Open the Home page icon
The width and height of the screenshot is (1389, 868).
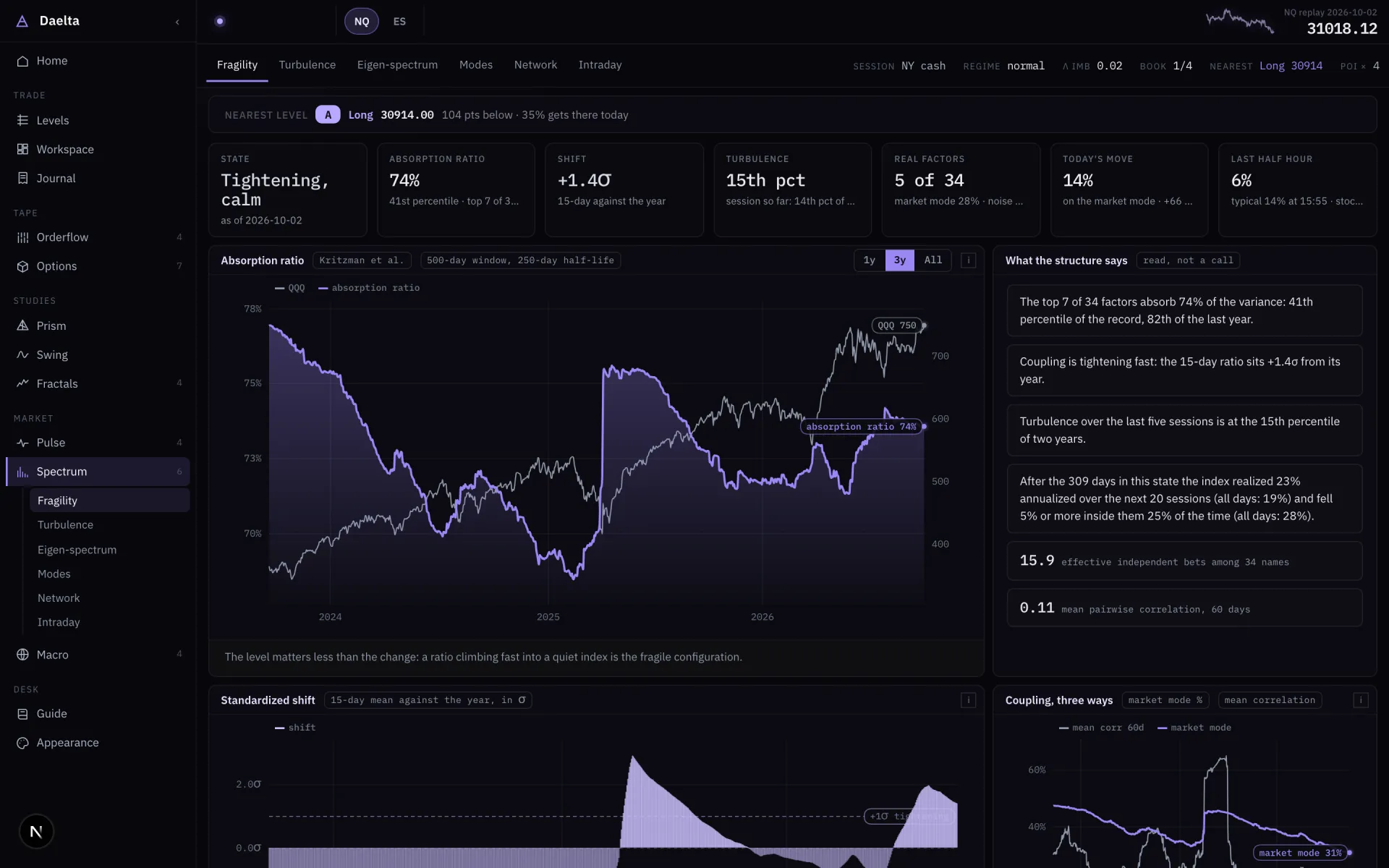22,61
